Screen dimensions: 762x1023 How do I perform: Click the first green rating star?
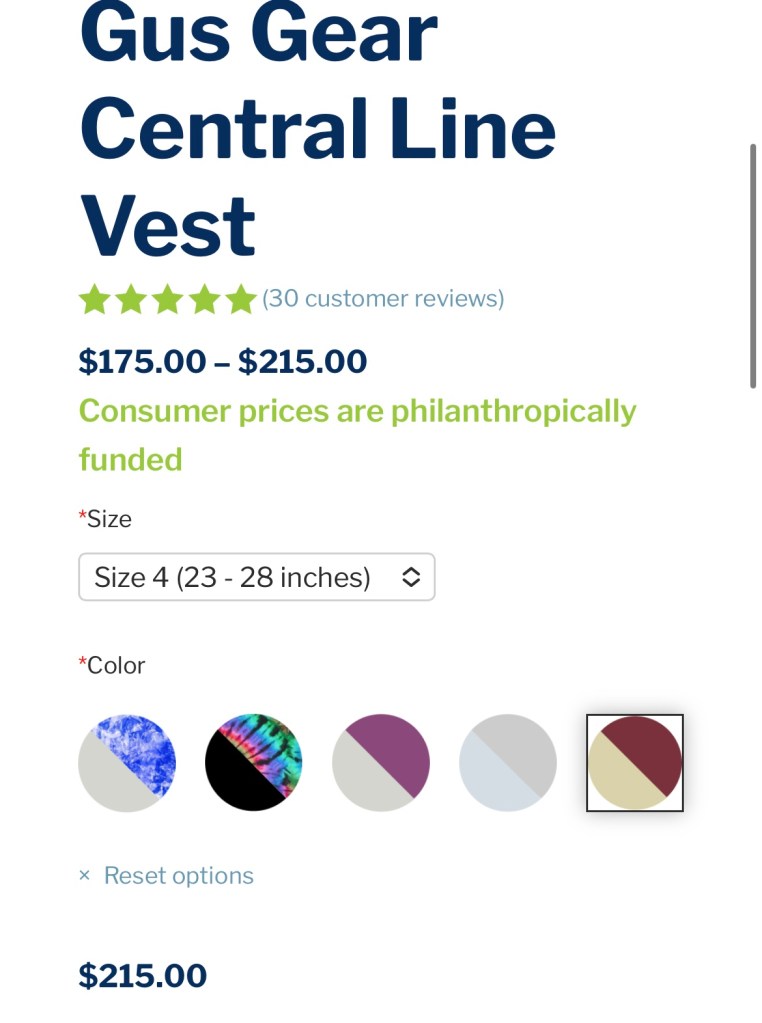[x=94, y=299]
